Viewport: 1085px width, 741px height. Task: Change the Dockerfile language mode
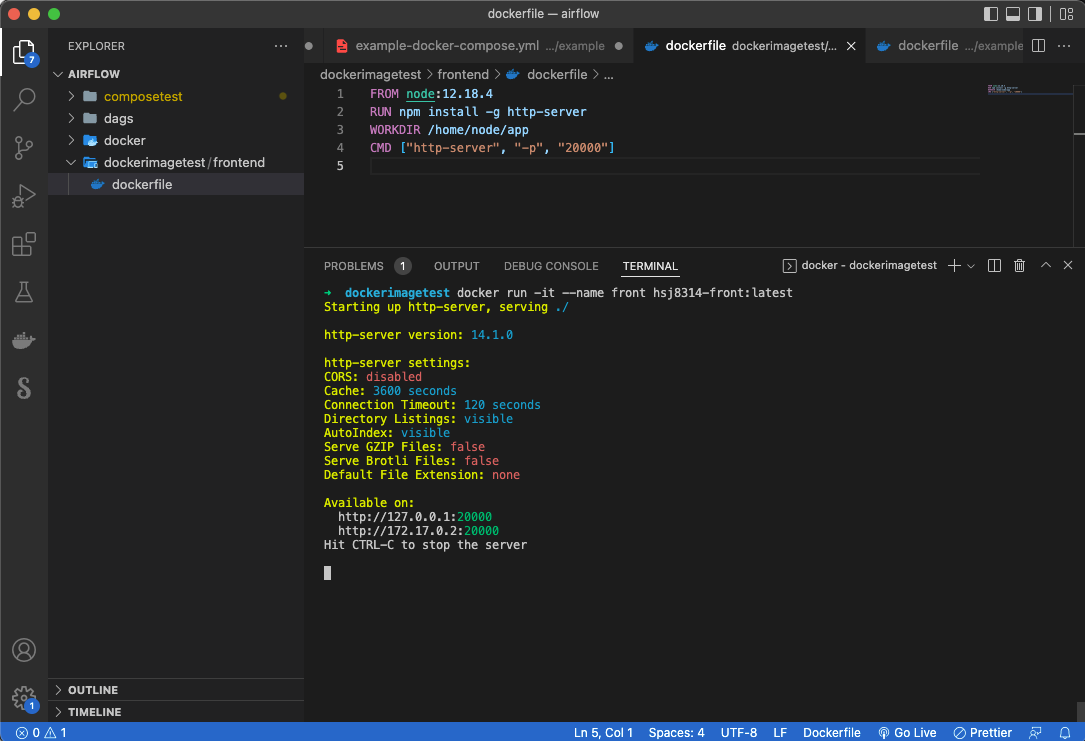coord(831,733)
